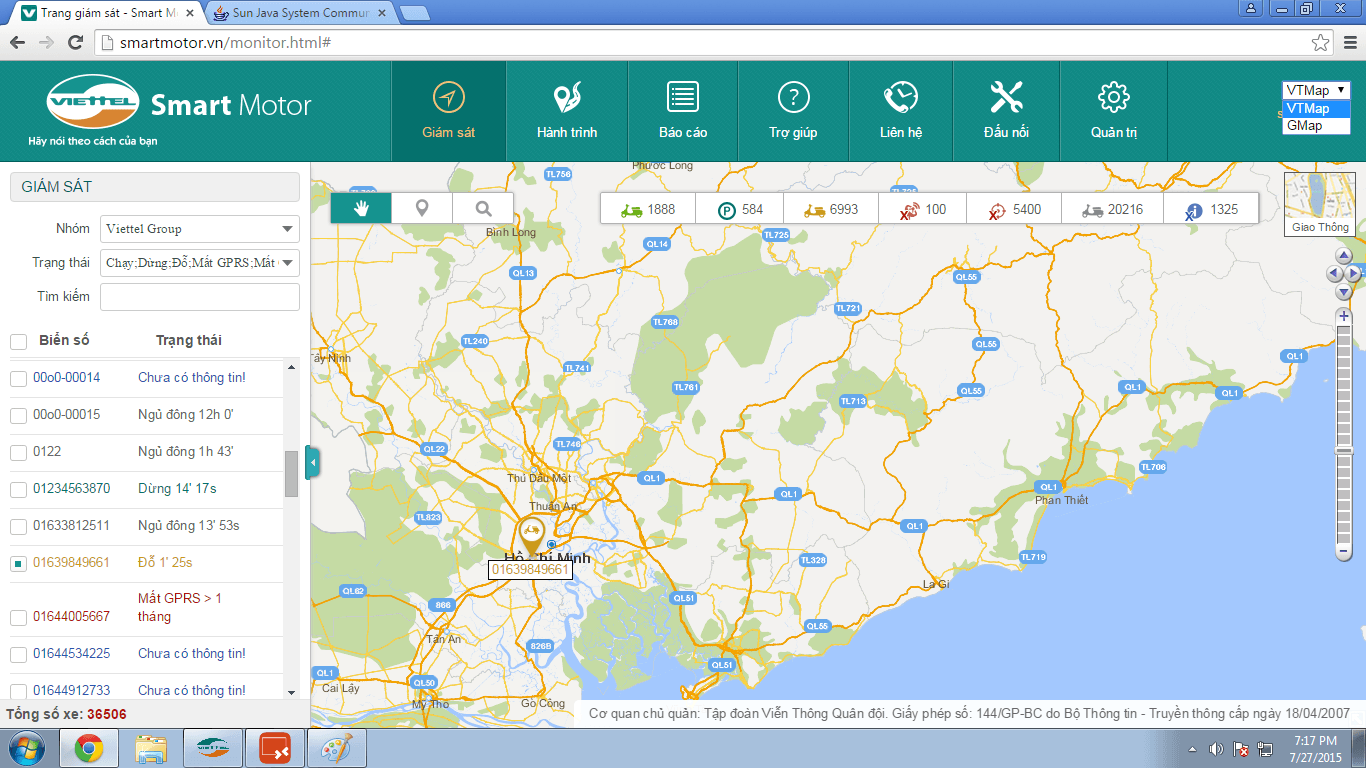Toggle the select-all checkbox beside Biển số
This screenshot has width=1366, height=768.
18,342
